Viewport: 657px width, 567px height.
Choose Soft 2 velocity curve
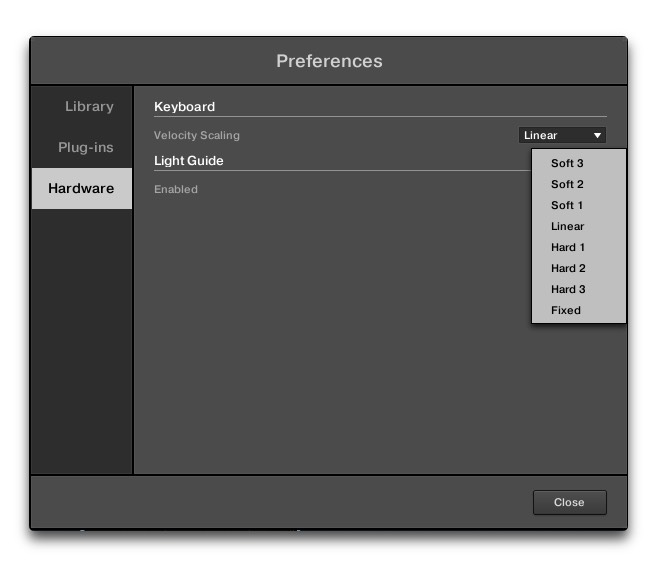click(579, 184)
